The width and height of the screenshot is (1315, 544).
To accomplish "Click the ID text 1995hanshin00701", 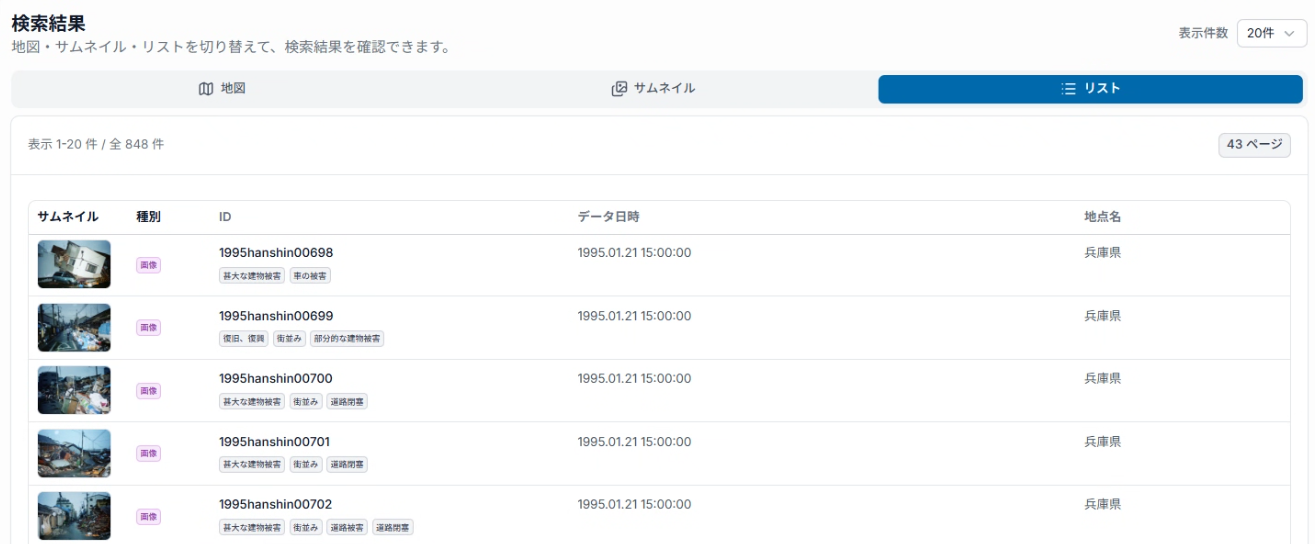I will tap(275, 442).
